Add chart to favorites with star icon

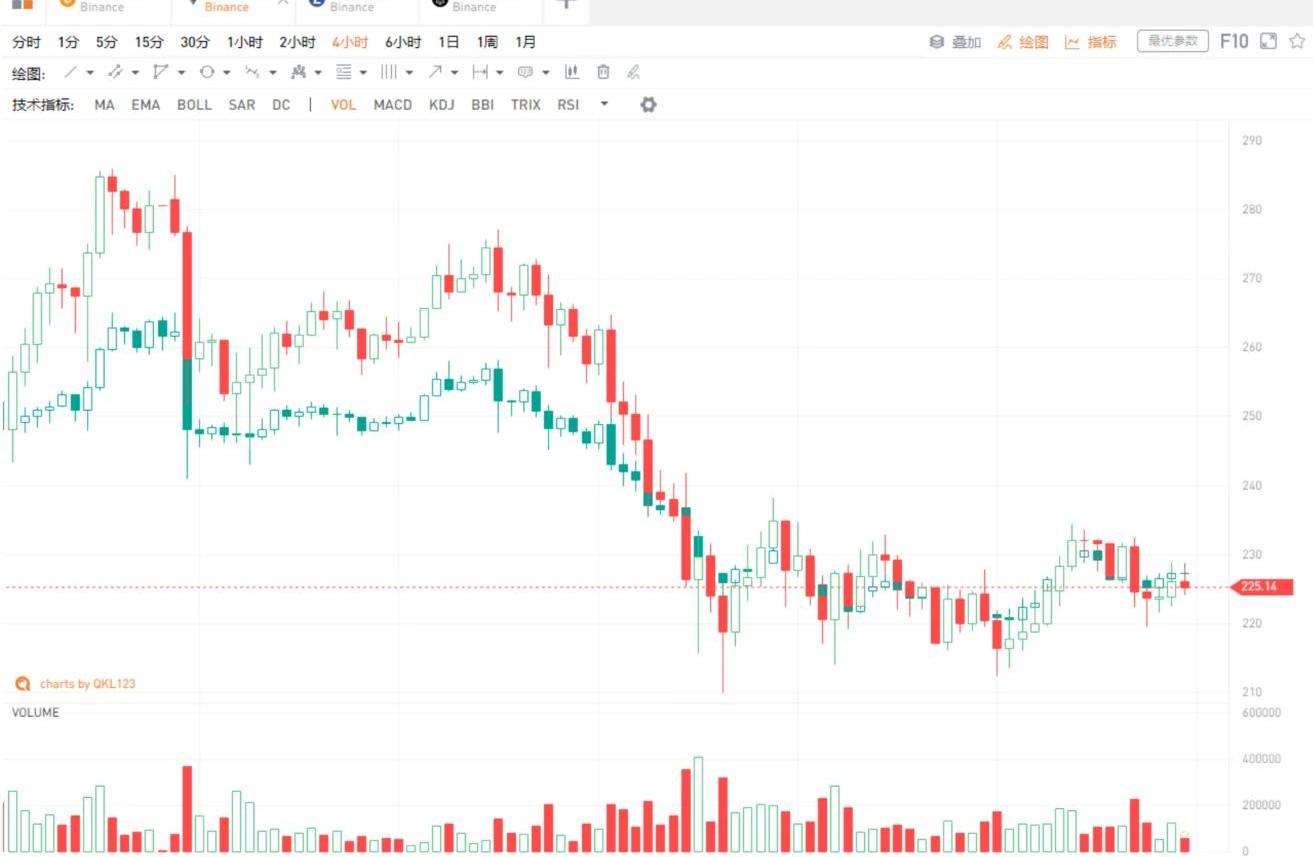(x=1297, y=41)
